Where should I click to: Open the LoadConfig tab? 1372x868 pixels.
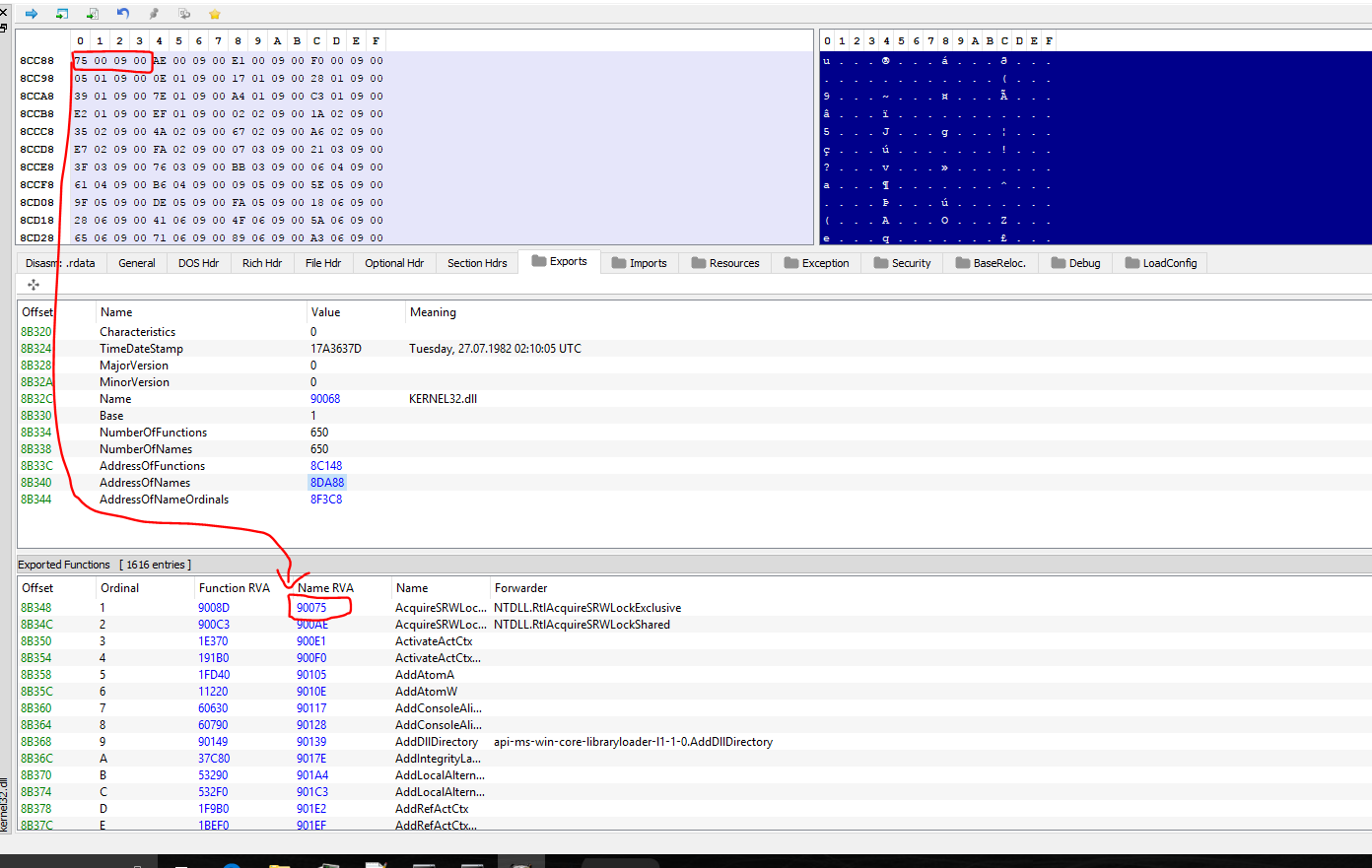coord(1161,263)
